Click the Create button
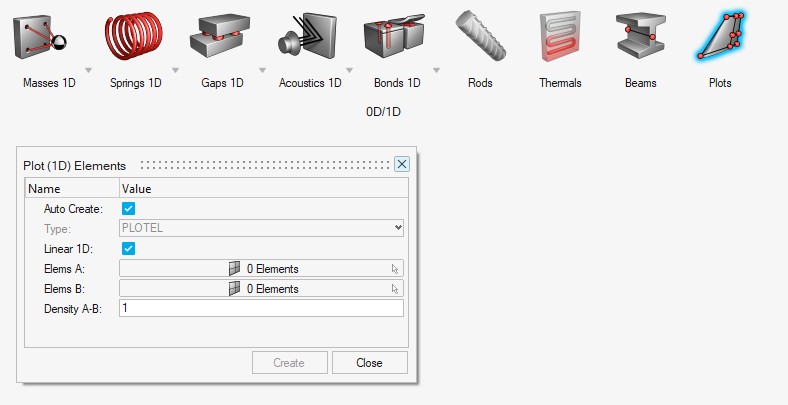 click(289, 363)
